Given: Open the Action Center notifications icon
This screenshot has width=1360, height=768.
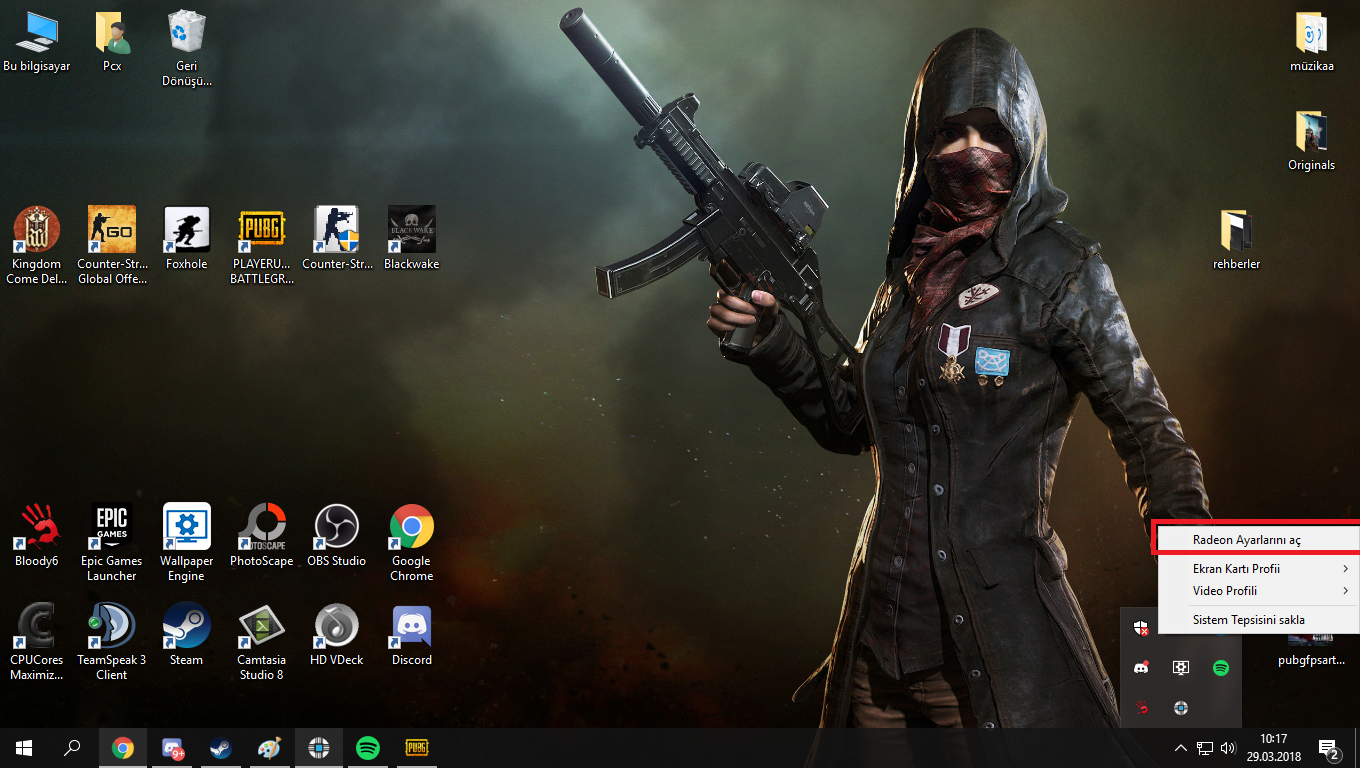Looking at the screenshot, I should click(1329, 748).
